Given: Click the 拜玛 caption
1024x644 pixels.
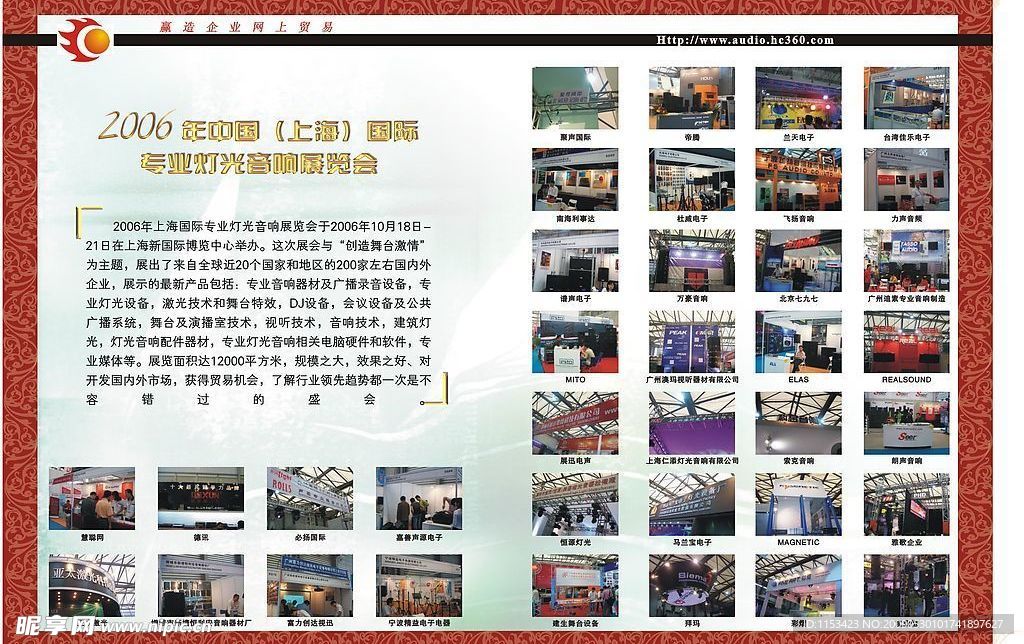Looking at the screenshot, I should [692, 623].
